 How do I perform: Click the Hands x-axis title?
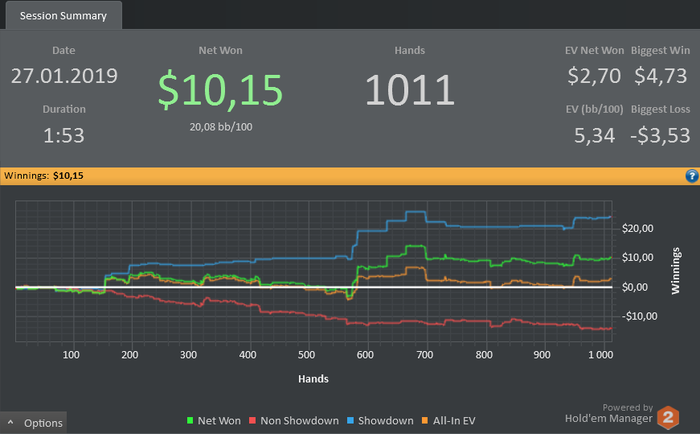tap(313, 379)
